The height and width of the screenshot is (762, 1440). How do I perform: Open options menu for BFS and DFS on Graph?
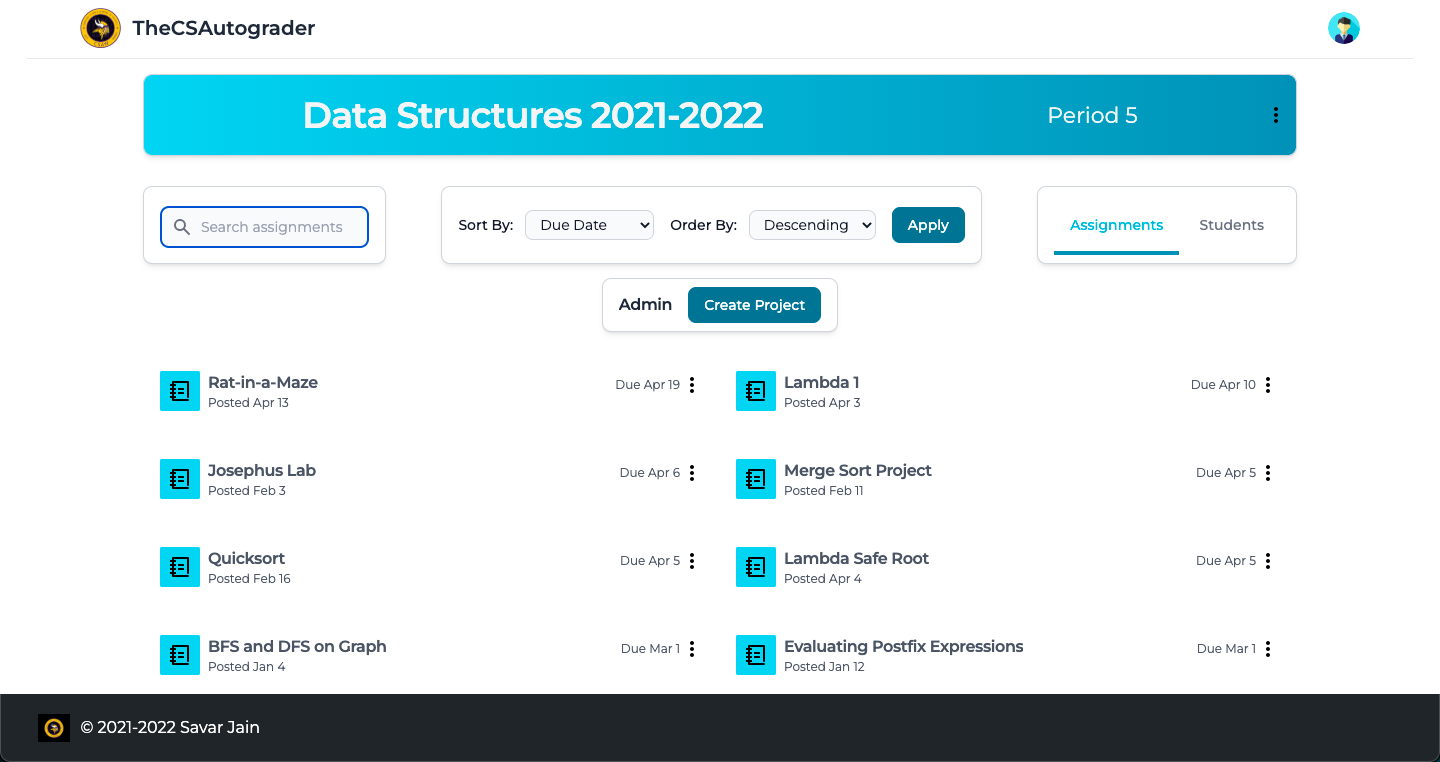click(692, 649)
